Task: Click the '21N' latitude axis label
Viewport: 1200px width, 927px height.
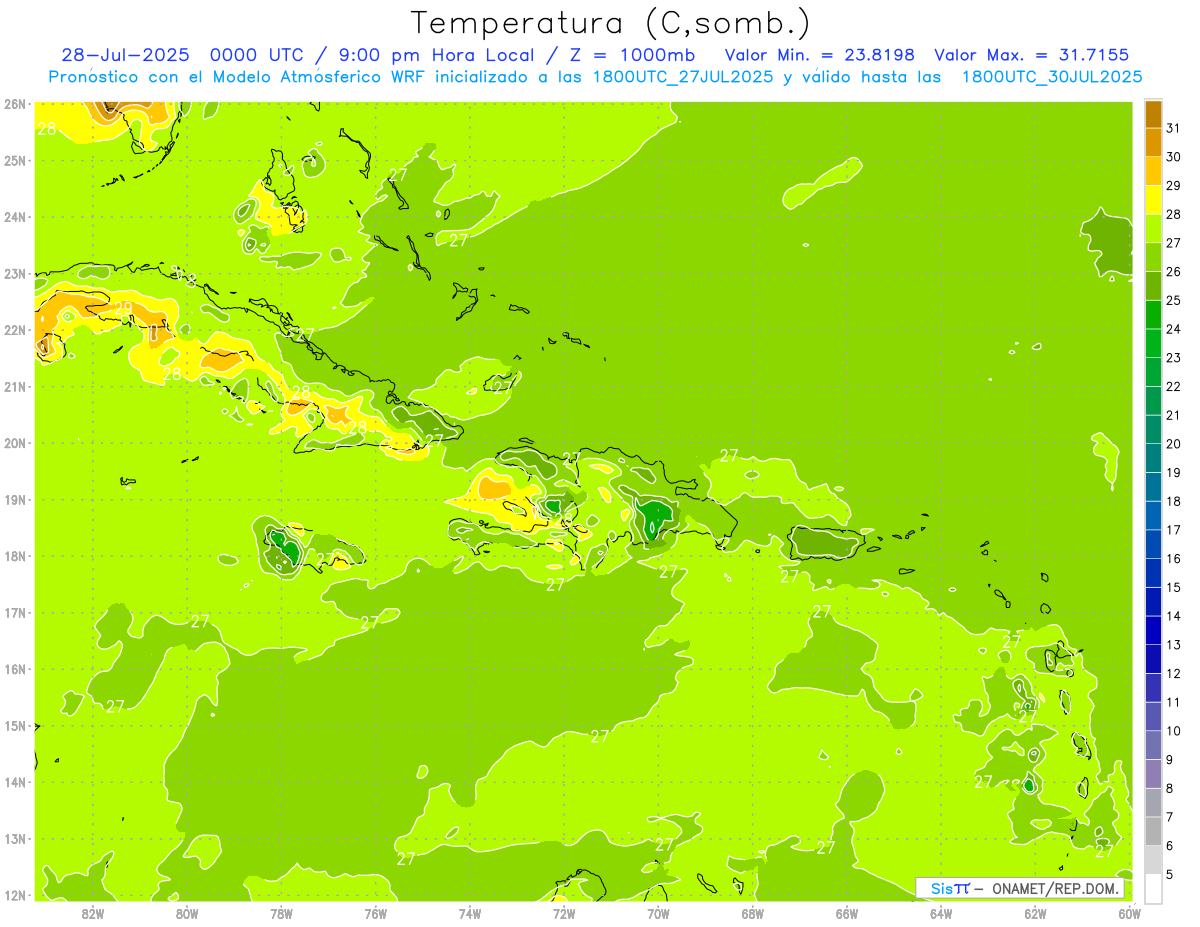Action: point(14,386)
